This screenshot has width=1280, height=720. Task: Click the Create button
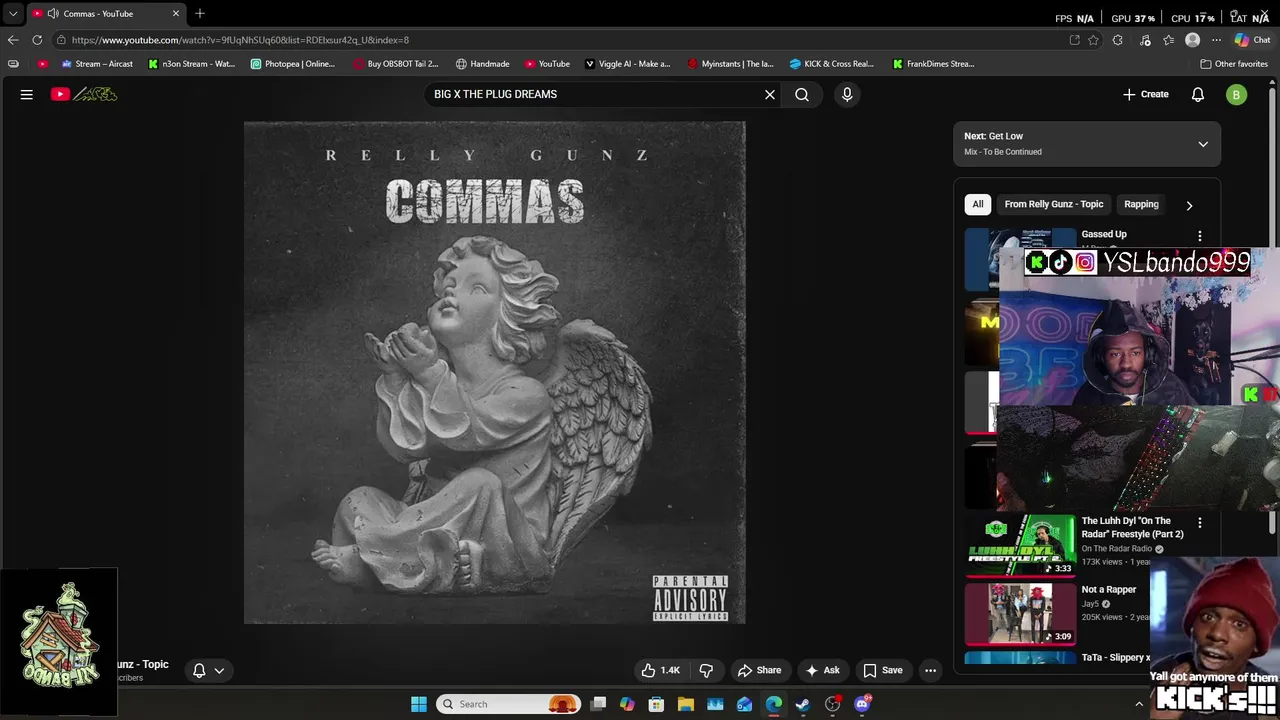tap(1145, 94)
